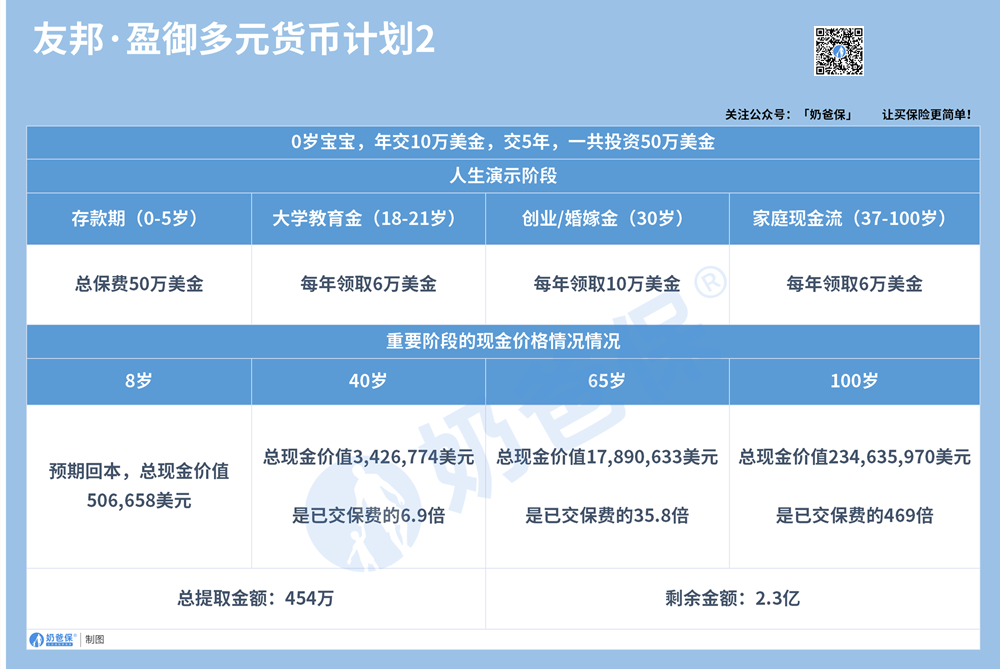
Task: Click 每年领取6万美金 under 家庭现金流
Action: pyautogui.click(x=855, y=284)
